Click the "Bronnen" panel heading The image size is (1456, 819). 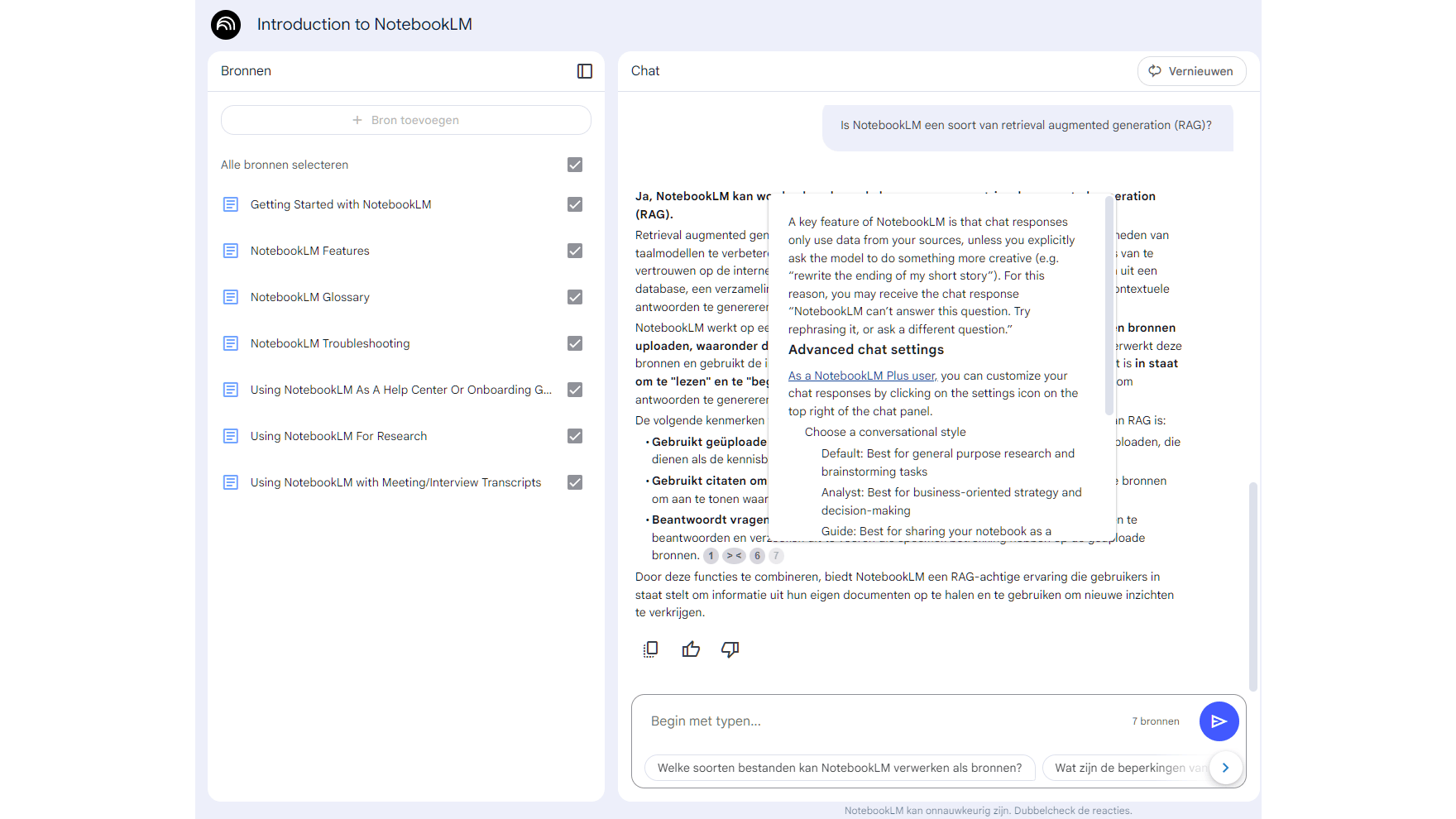click(246, 71)
